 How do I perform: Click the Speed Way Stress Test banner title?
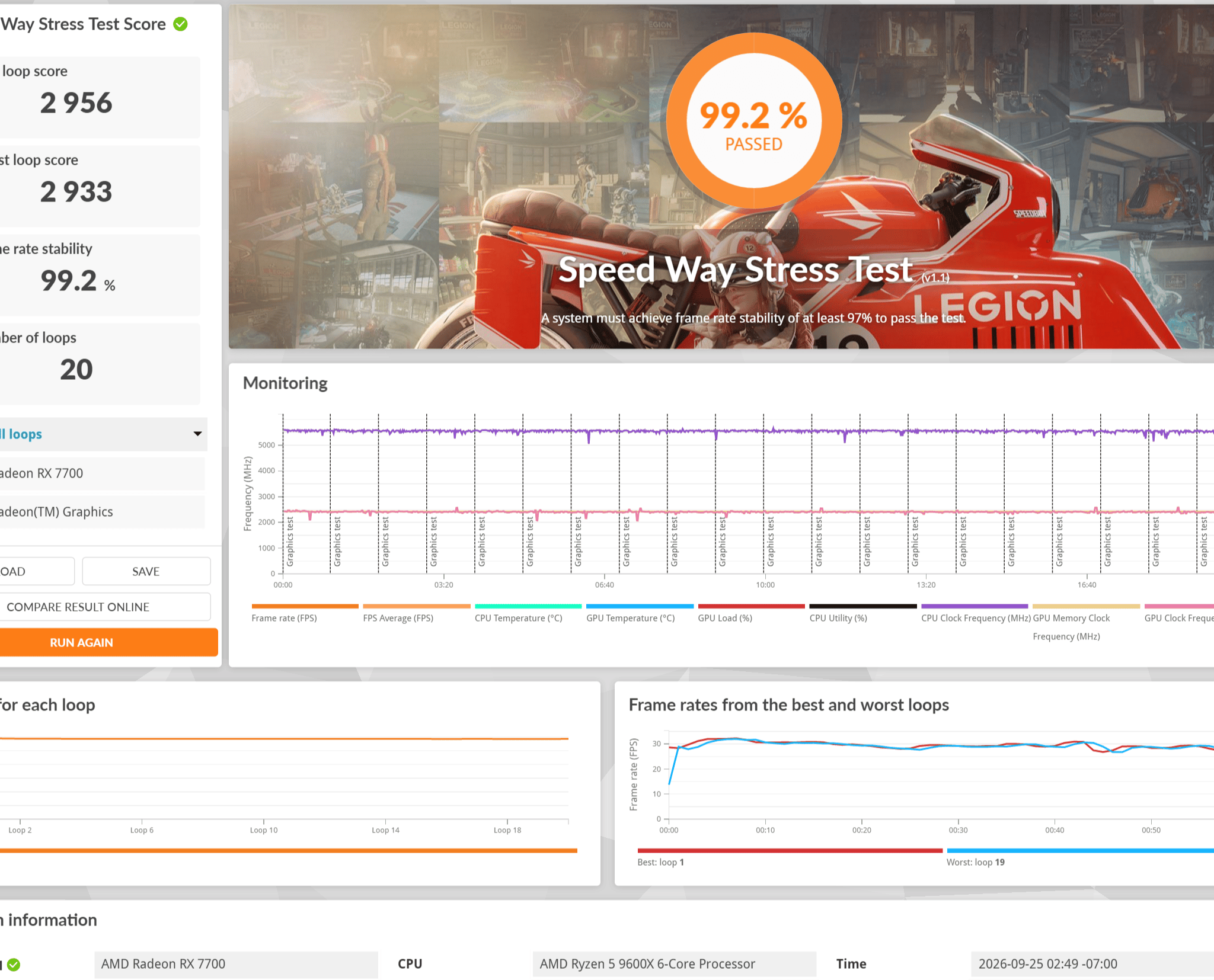(735, 270)
